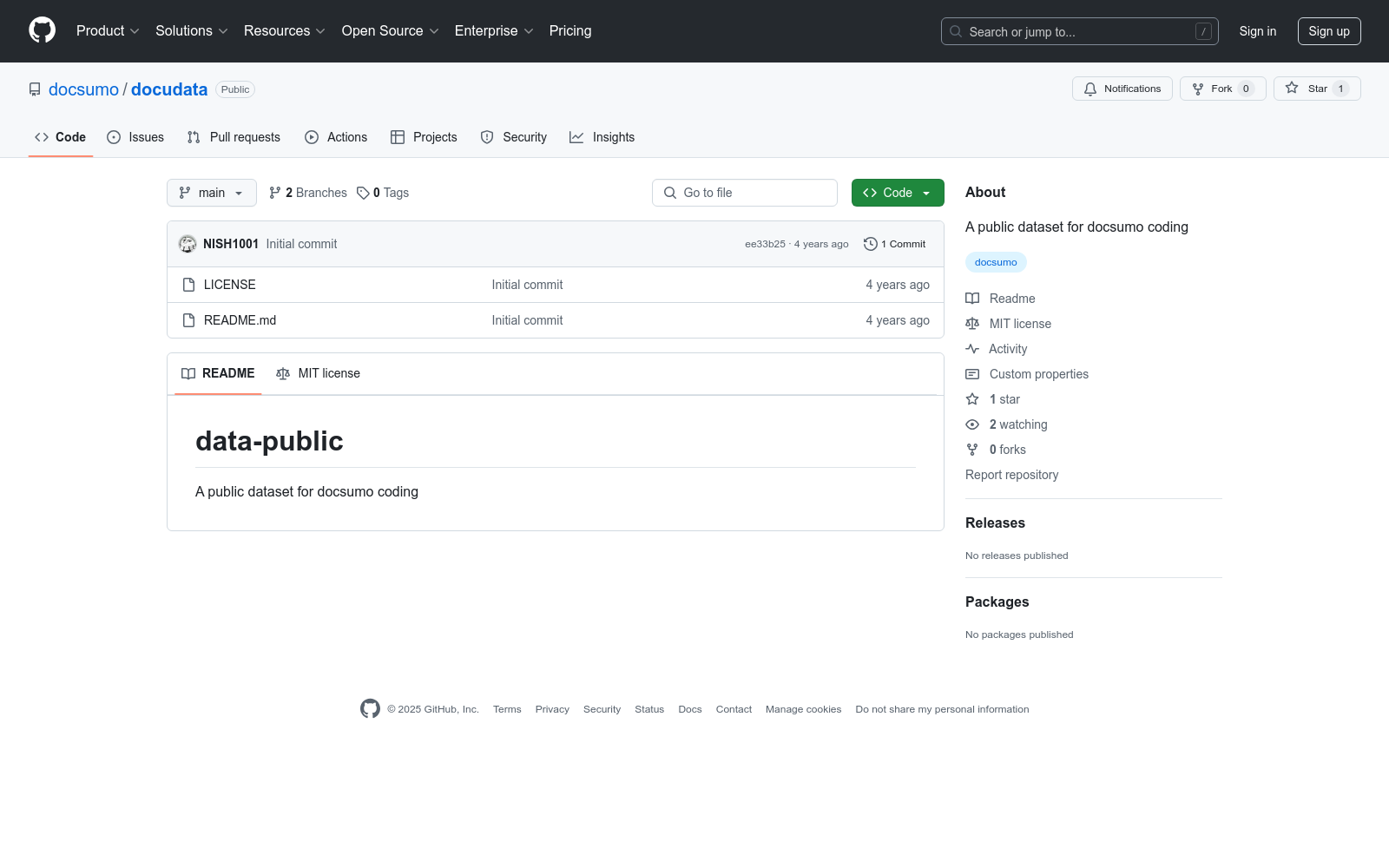Expand the Enterprise menu
1389x868 pixels.
tap(494, 31)
